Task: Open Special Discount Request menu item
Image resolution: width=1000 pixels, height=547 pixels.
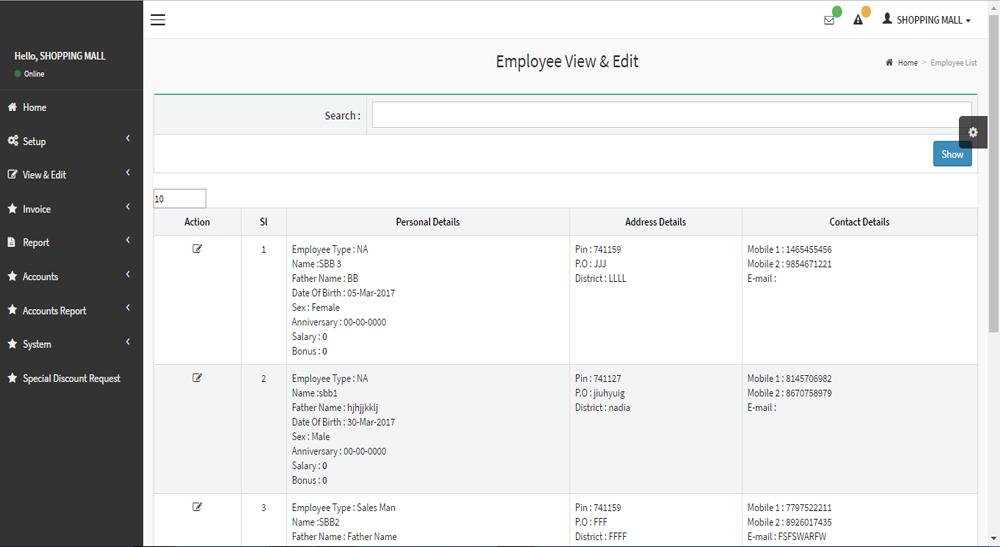Action: 71,378
